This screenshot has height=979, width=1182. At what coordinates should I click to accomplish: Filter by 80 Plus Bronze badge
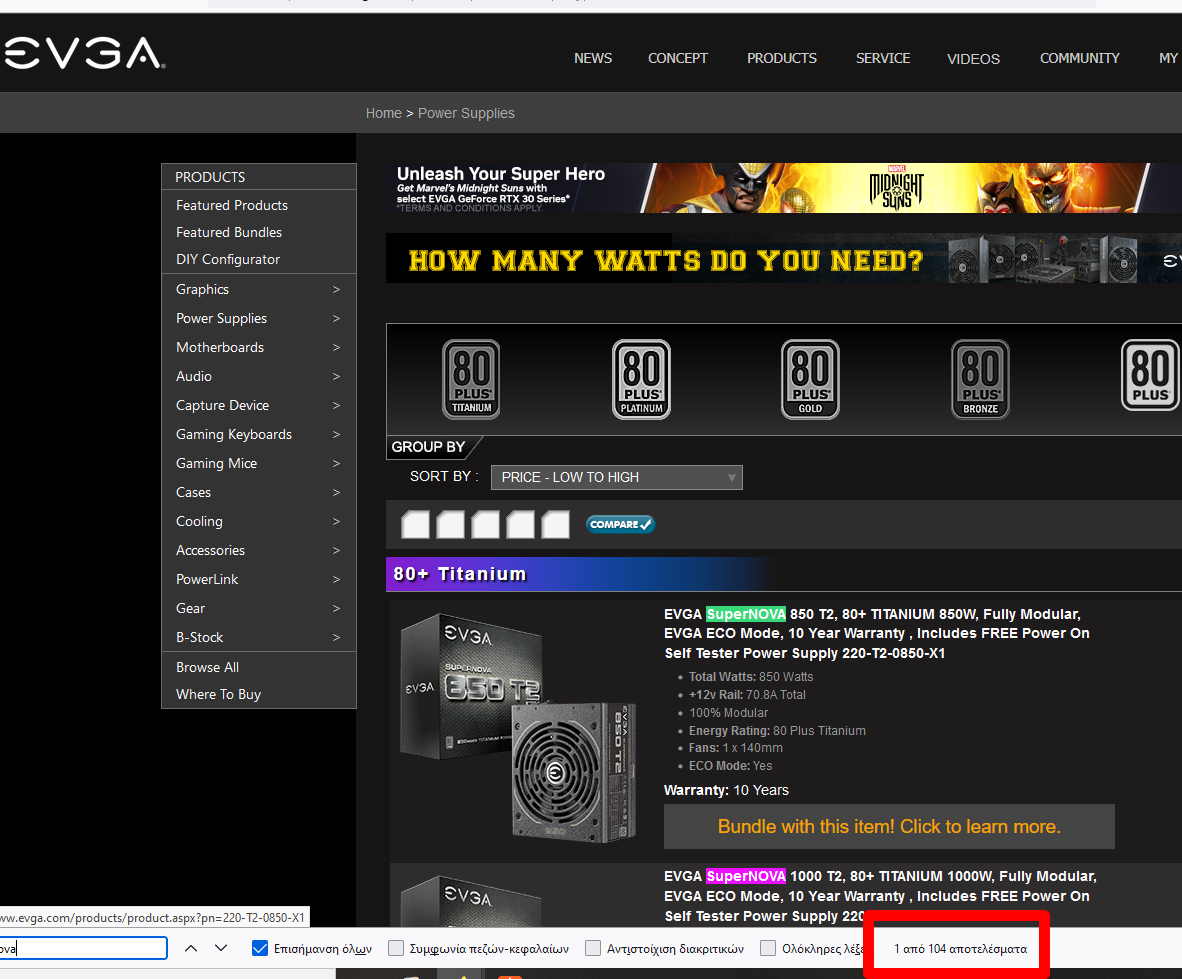coord(980,379)
